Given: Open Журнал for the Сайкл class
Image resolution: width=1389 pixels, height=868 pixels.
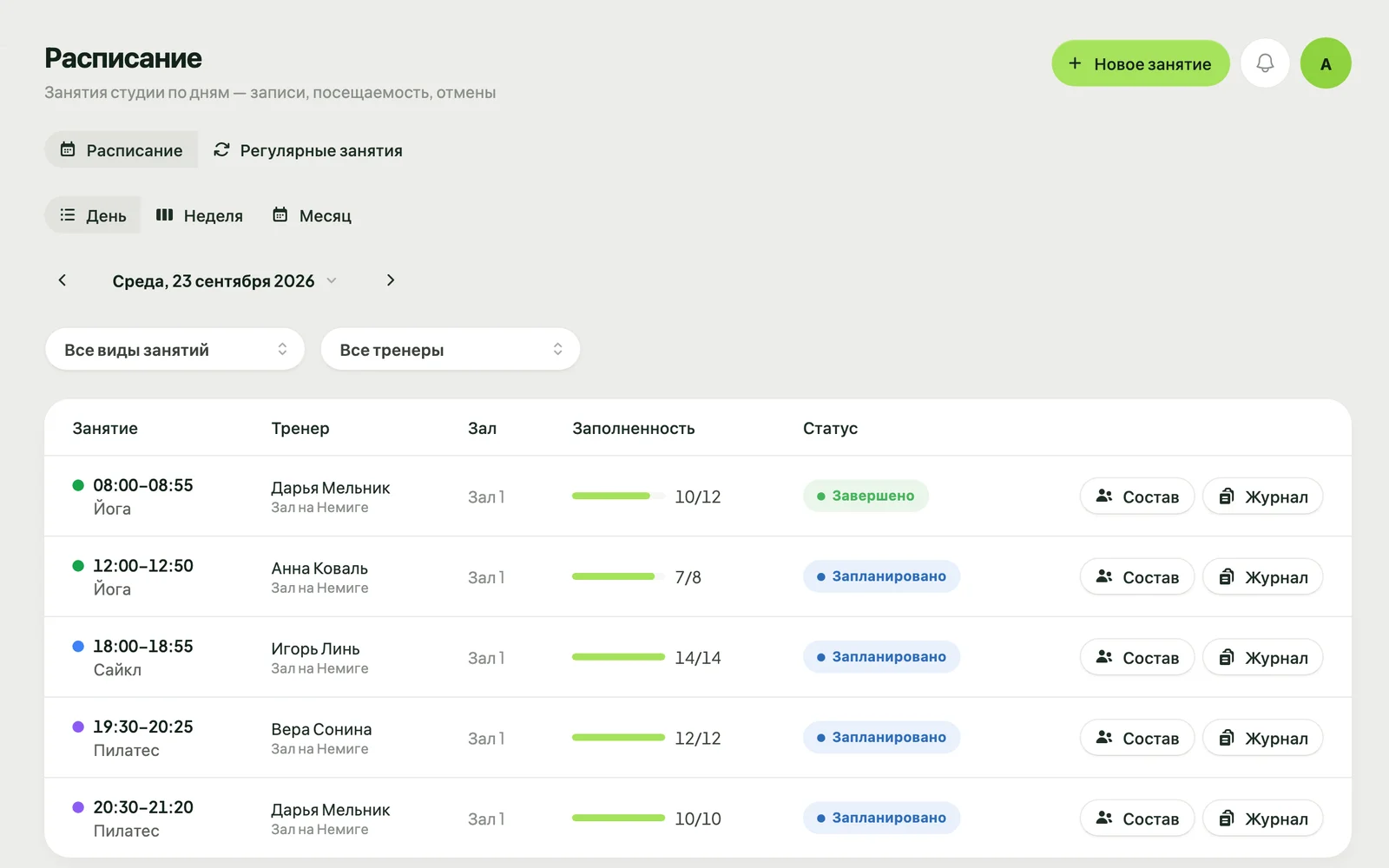Looking at the screenshot, I should 1263,658.
